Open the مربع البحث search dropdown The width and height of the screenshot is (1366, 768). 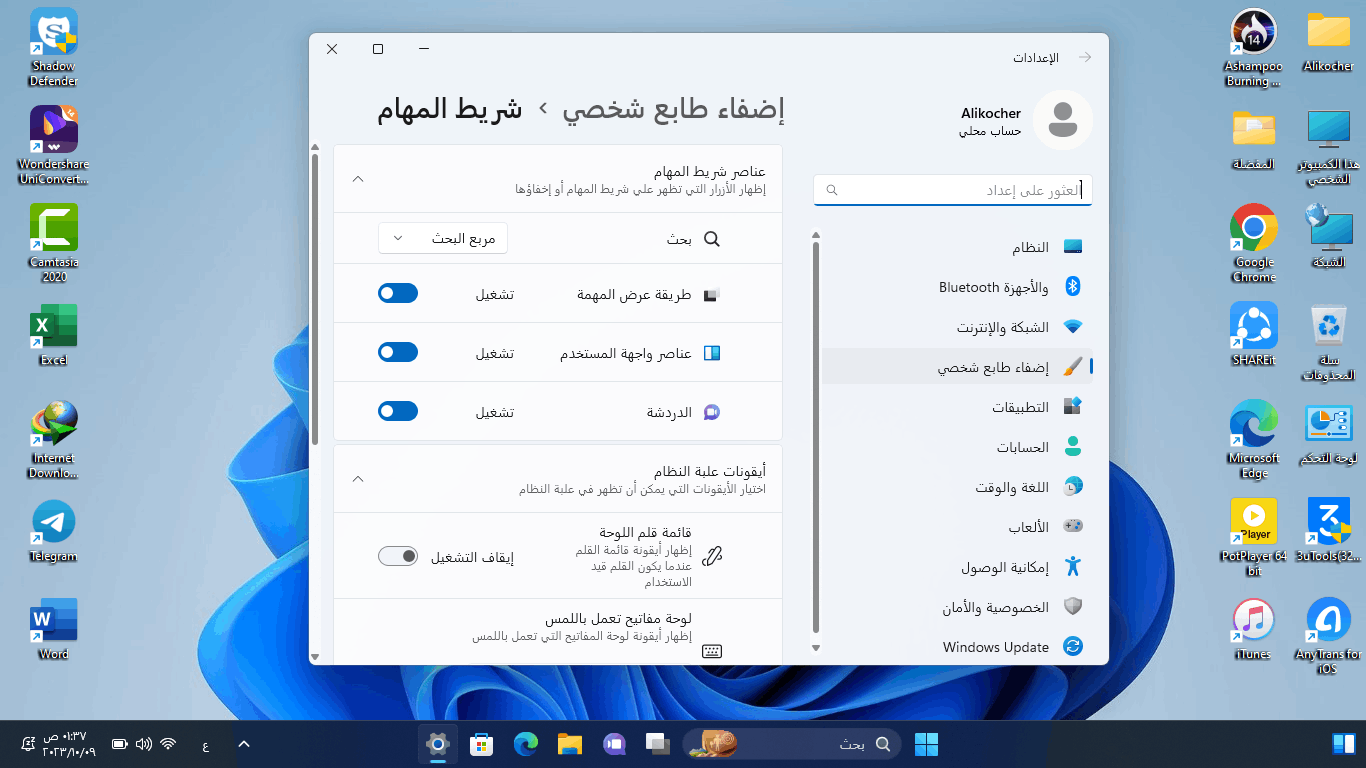pyautogui.click(x=443, y=238)
